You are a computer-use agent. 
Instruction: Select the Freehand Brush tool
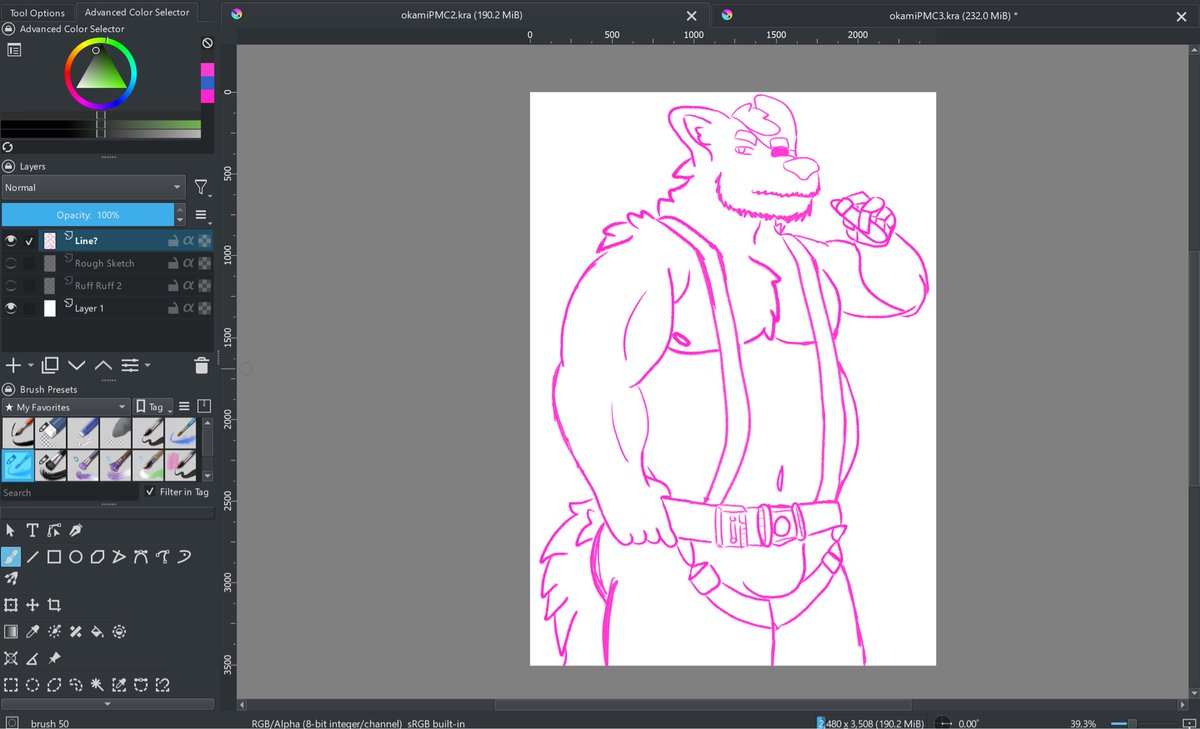pyautogui.click(x=11, y=556)
